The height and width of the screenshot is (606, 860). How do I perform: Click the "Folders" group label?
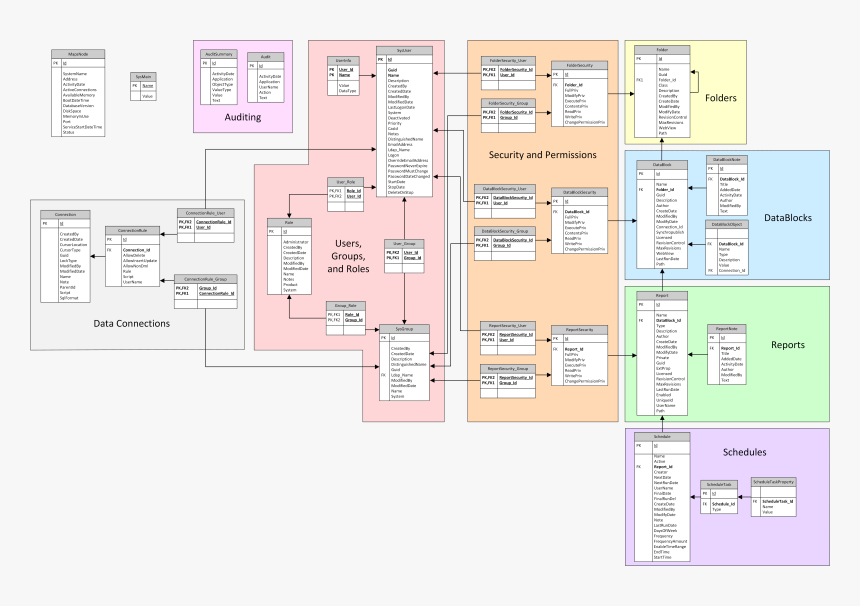(x=721, y=98)
